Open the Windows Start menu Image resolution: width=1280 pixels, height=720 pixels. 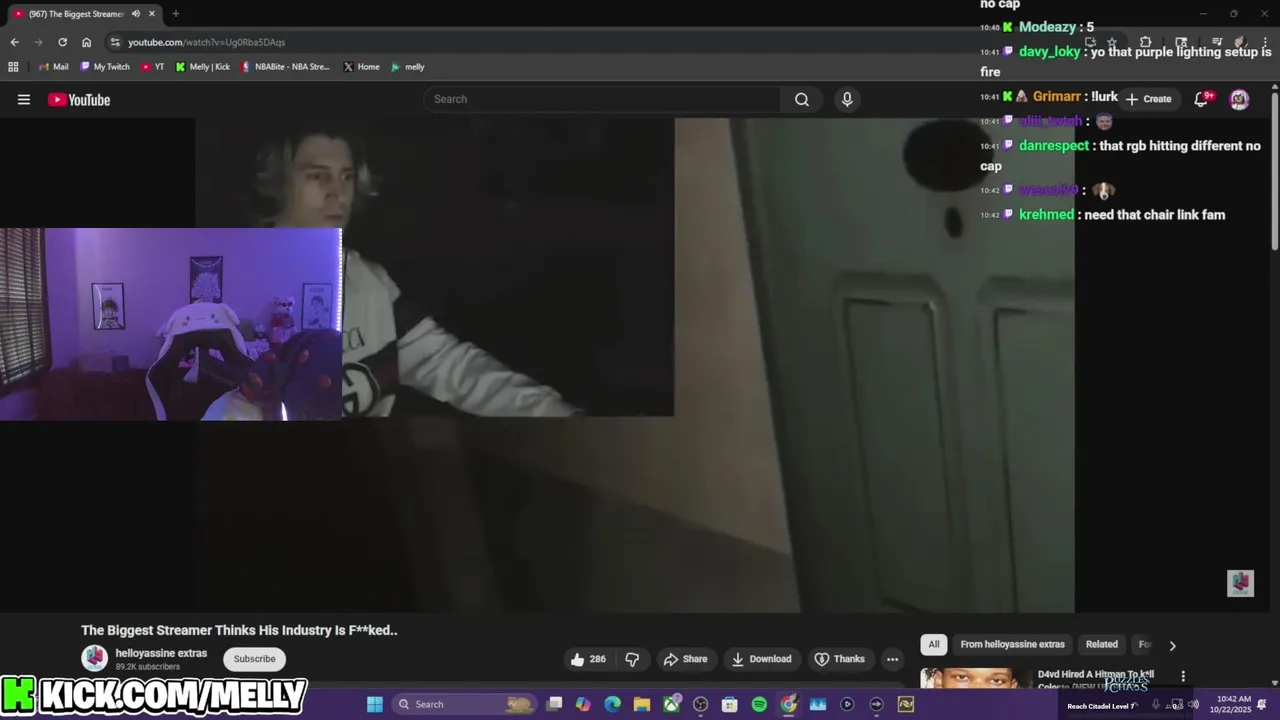pyautogui.click(x=375, y=704)
